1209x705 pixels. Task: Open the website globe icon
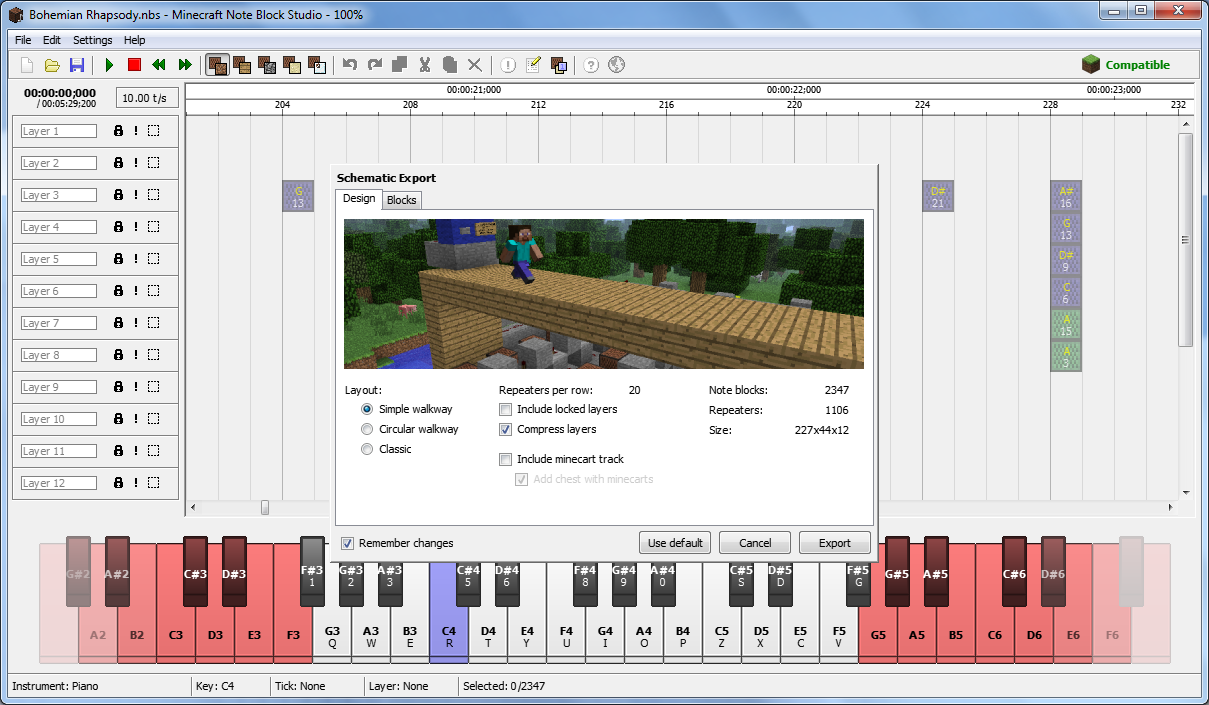pyautogui.click(x=616, y=65)
